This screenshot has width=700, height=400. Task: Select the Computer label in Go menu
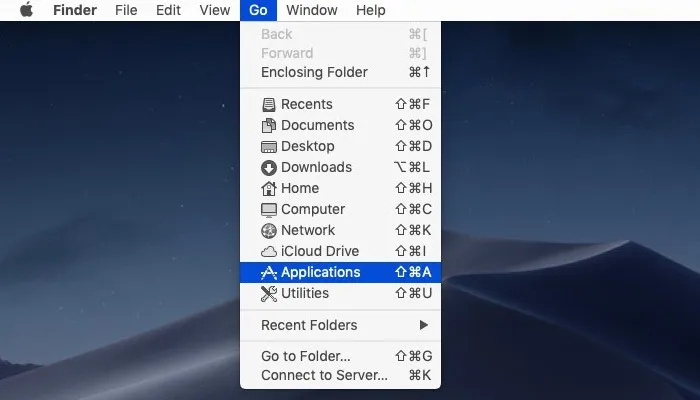[x=313, y=209]
